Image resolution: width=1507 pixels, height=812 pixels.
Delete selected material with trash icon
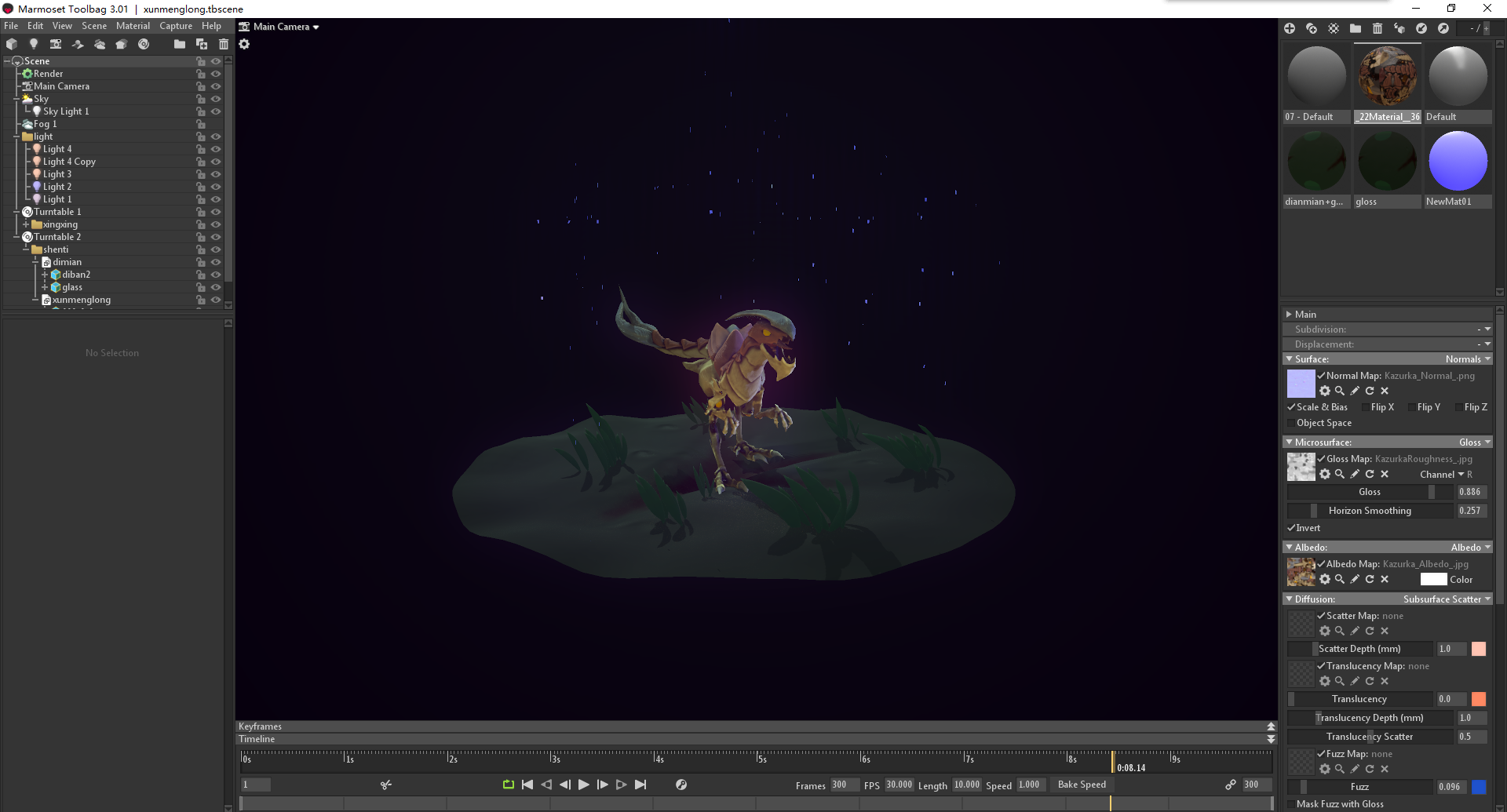click(x=1377, y=28)
